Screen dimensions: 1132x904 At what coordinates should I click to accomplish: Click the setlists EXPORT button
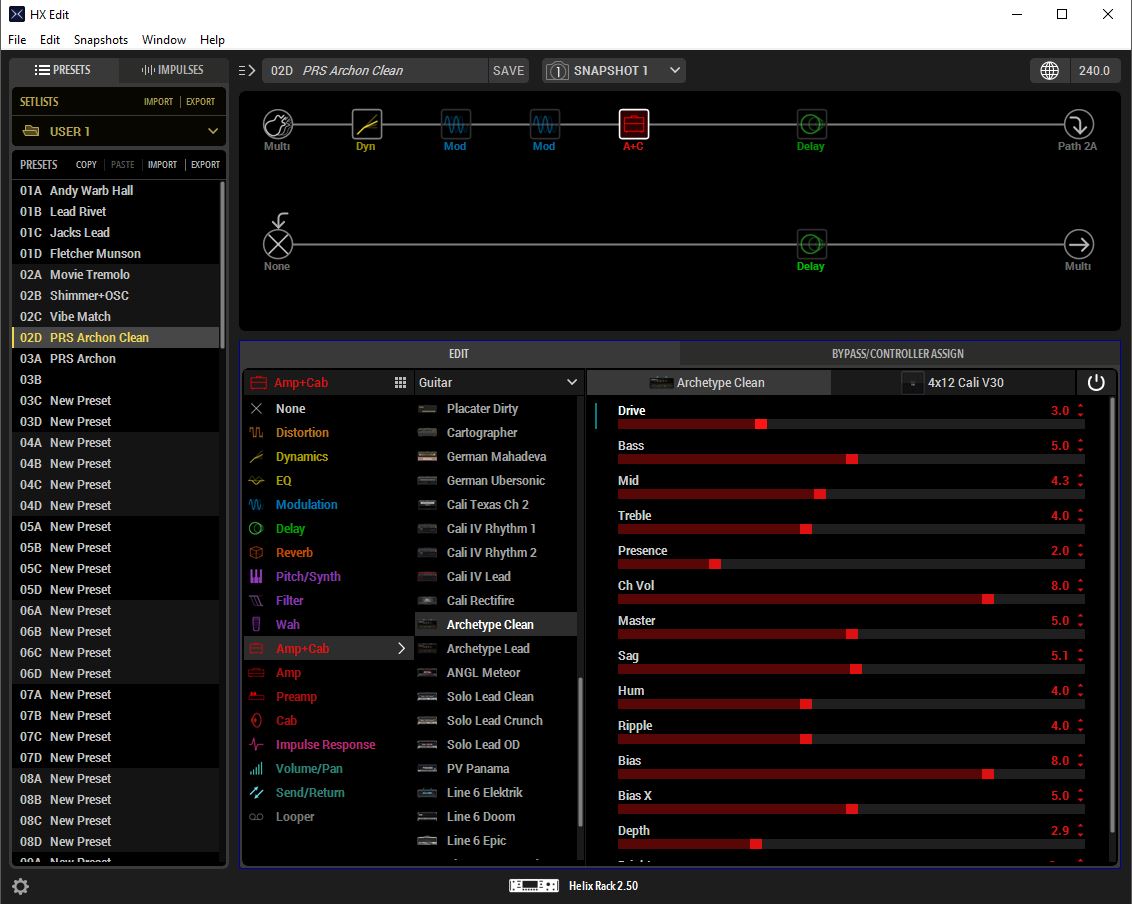click(x=200, y=102)
